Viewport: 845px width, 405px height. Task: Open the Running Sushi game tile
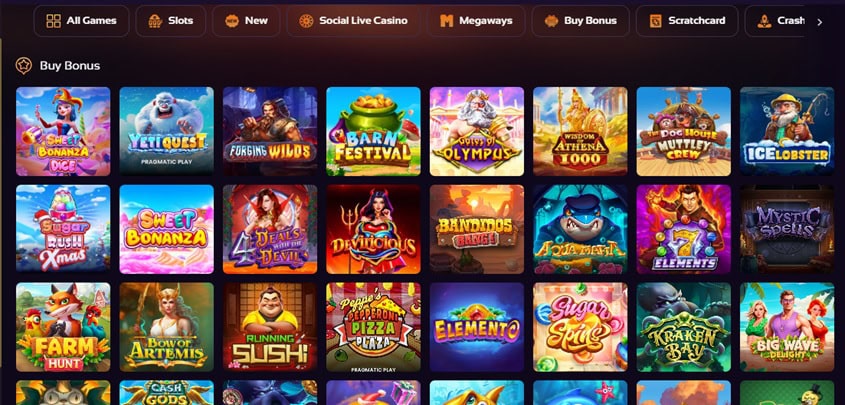tap(270, 327)
